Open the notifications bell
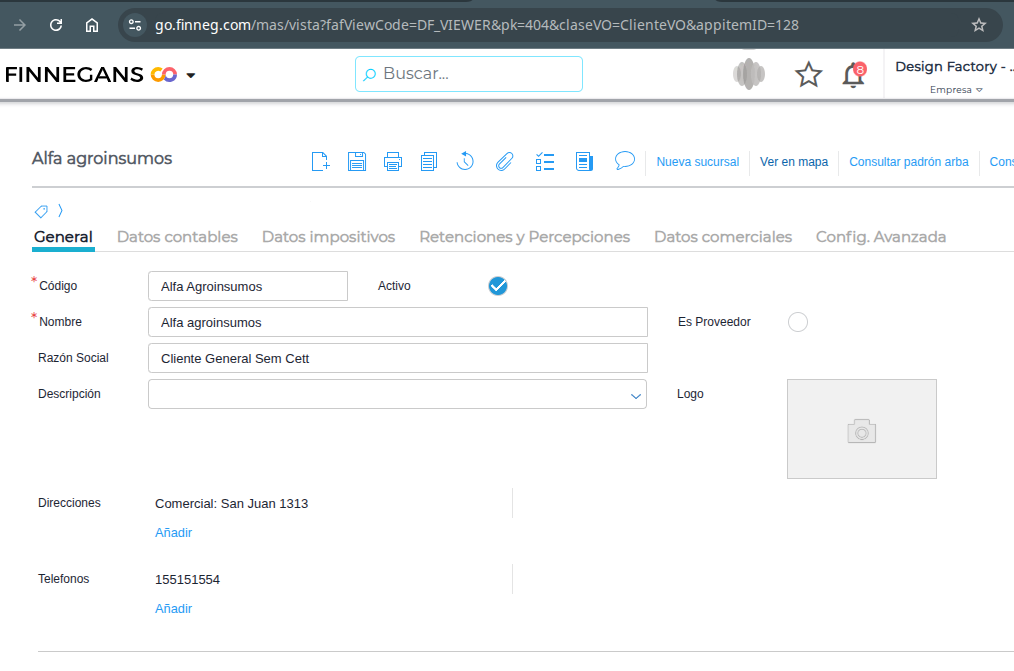The width and height of the screenshot is (1014, 671). pyautogui.click(x=853, y=75)
